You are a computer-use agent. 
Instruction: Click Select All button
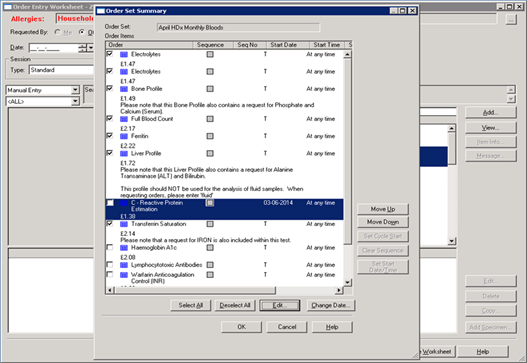tap(191, 305)
